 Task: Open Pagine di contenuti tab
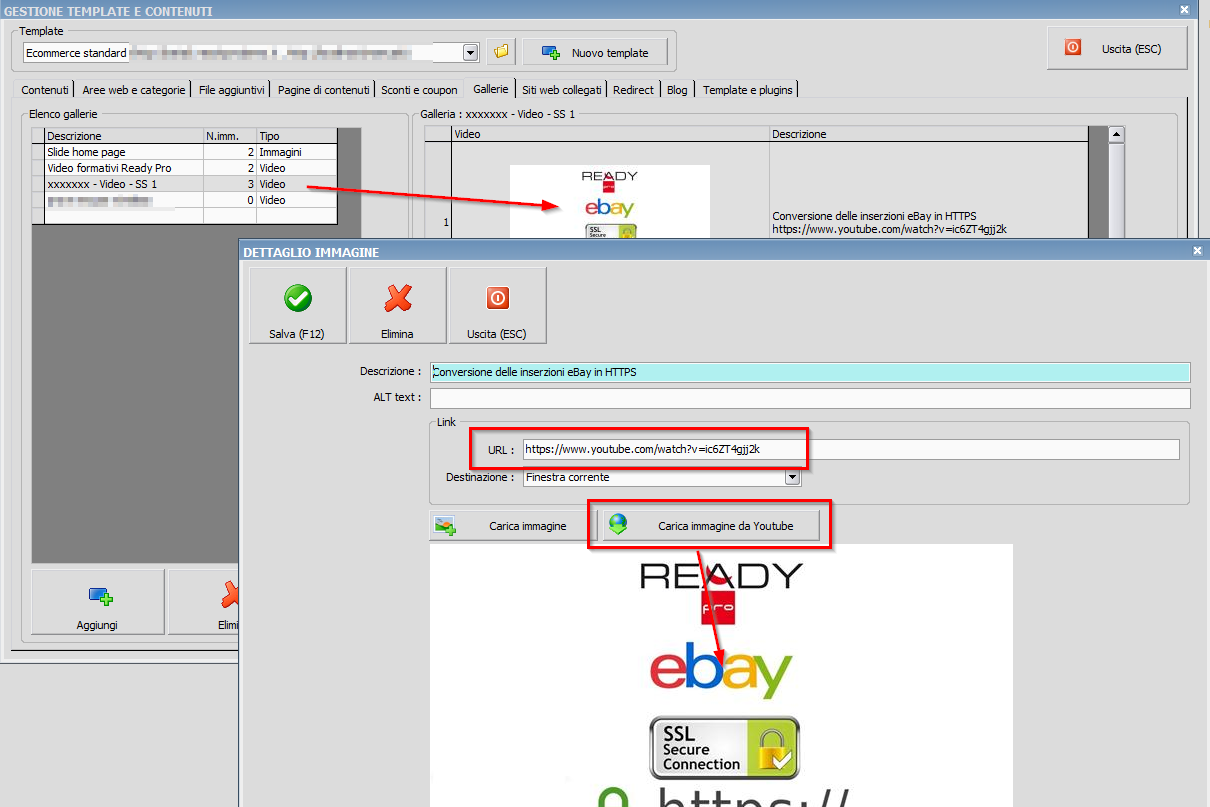[x=324, y=90]
